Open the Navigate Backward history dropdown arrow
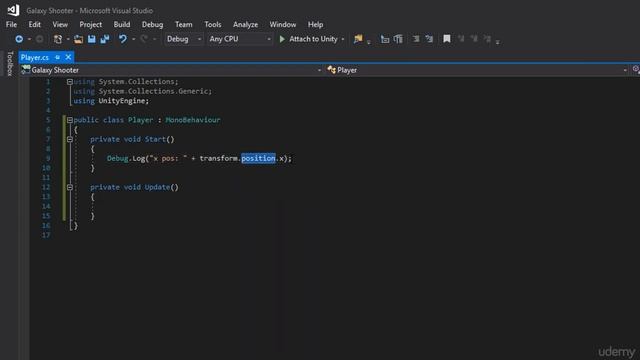Image resolution: width=640 pixels, height=360 pixels. pos(29,39)
